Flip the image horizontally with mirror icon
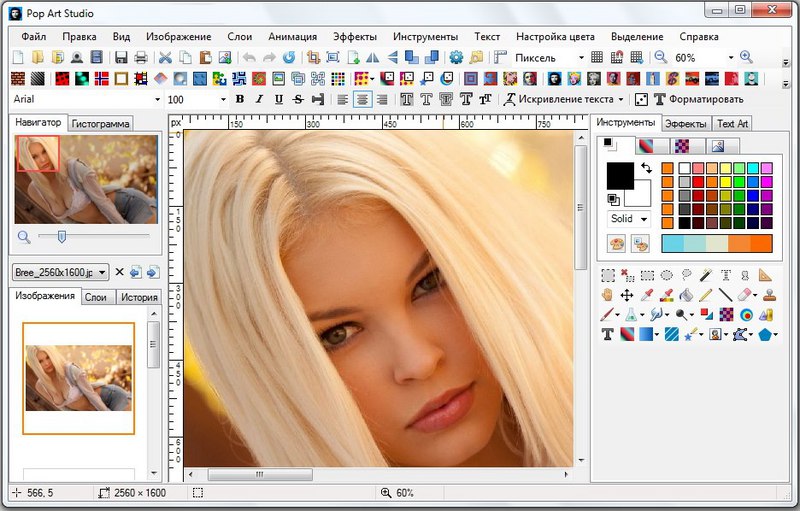 373,57
